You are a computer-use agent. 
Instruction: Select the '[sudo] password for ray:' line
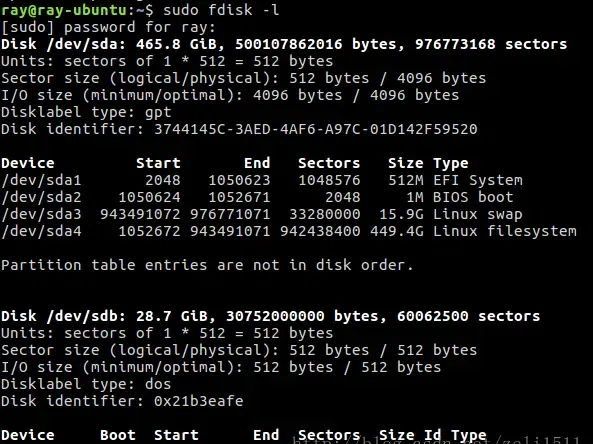108,27
